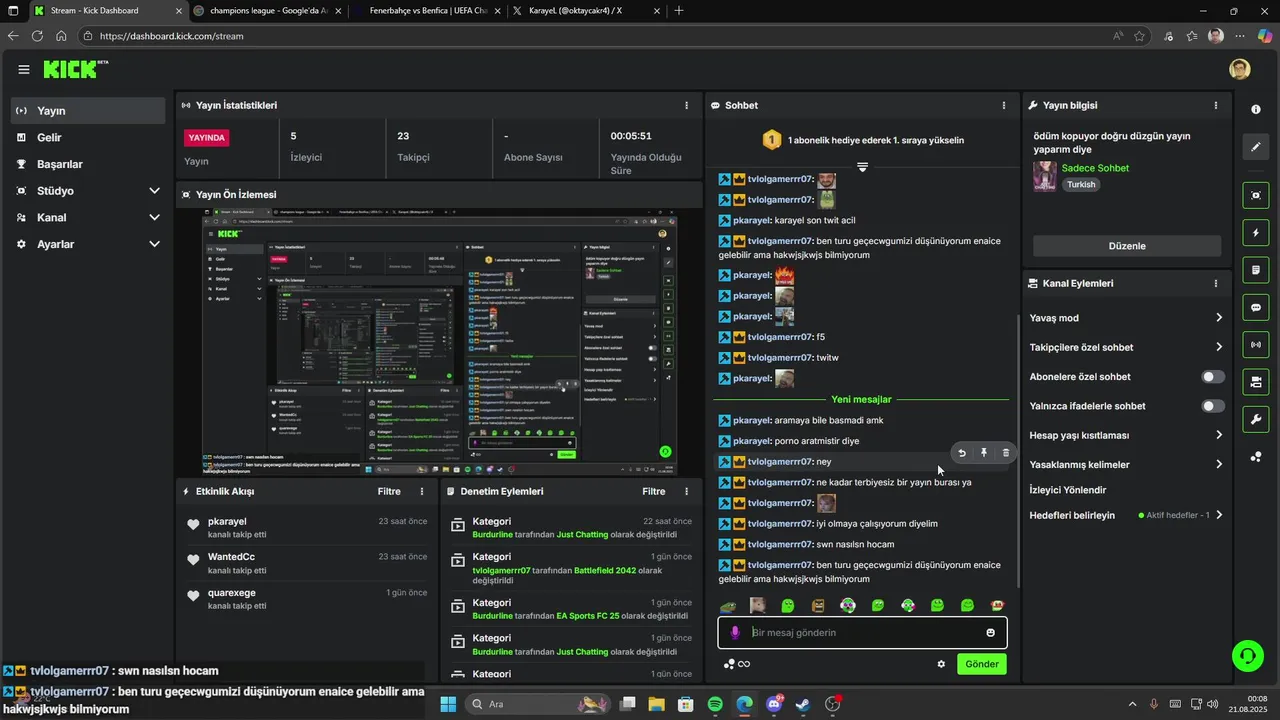Click the info icon in right sidebar
Viewport: 1280px width, 720px height.
[x=1256, y=109]
